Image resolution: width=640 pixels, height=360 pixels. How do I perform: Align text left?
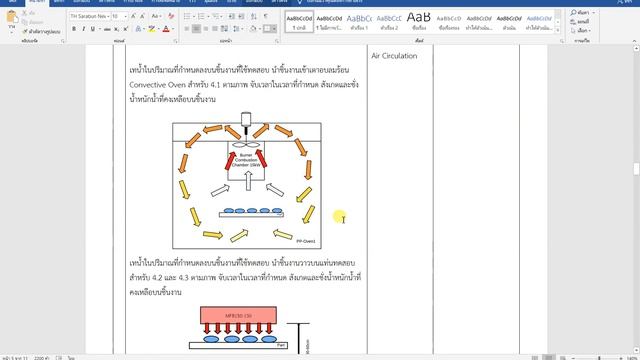[187, 29]
